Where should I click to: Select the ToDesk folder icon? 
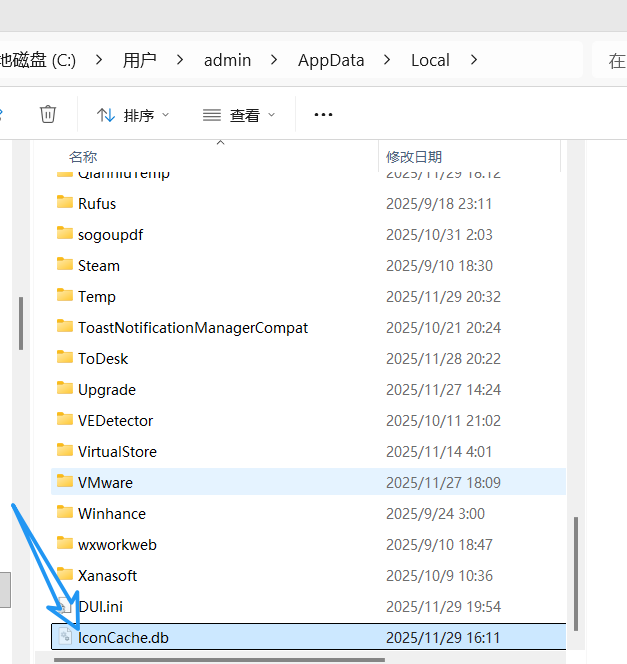pyautogui.click(x=65, y=358)
